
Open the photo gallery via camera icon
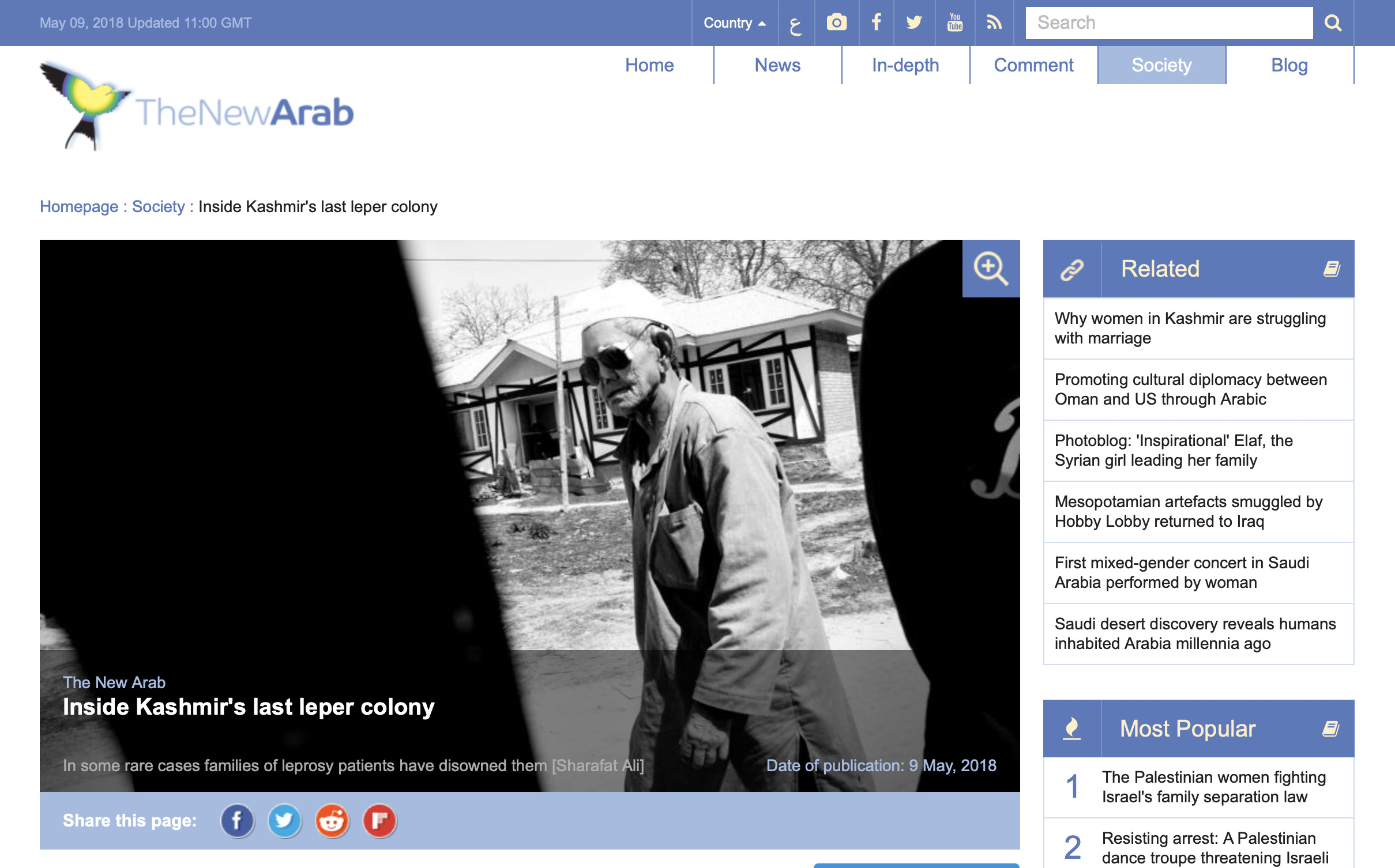[x=837, y=22]
